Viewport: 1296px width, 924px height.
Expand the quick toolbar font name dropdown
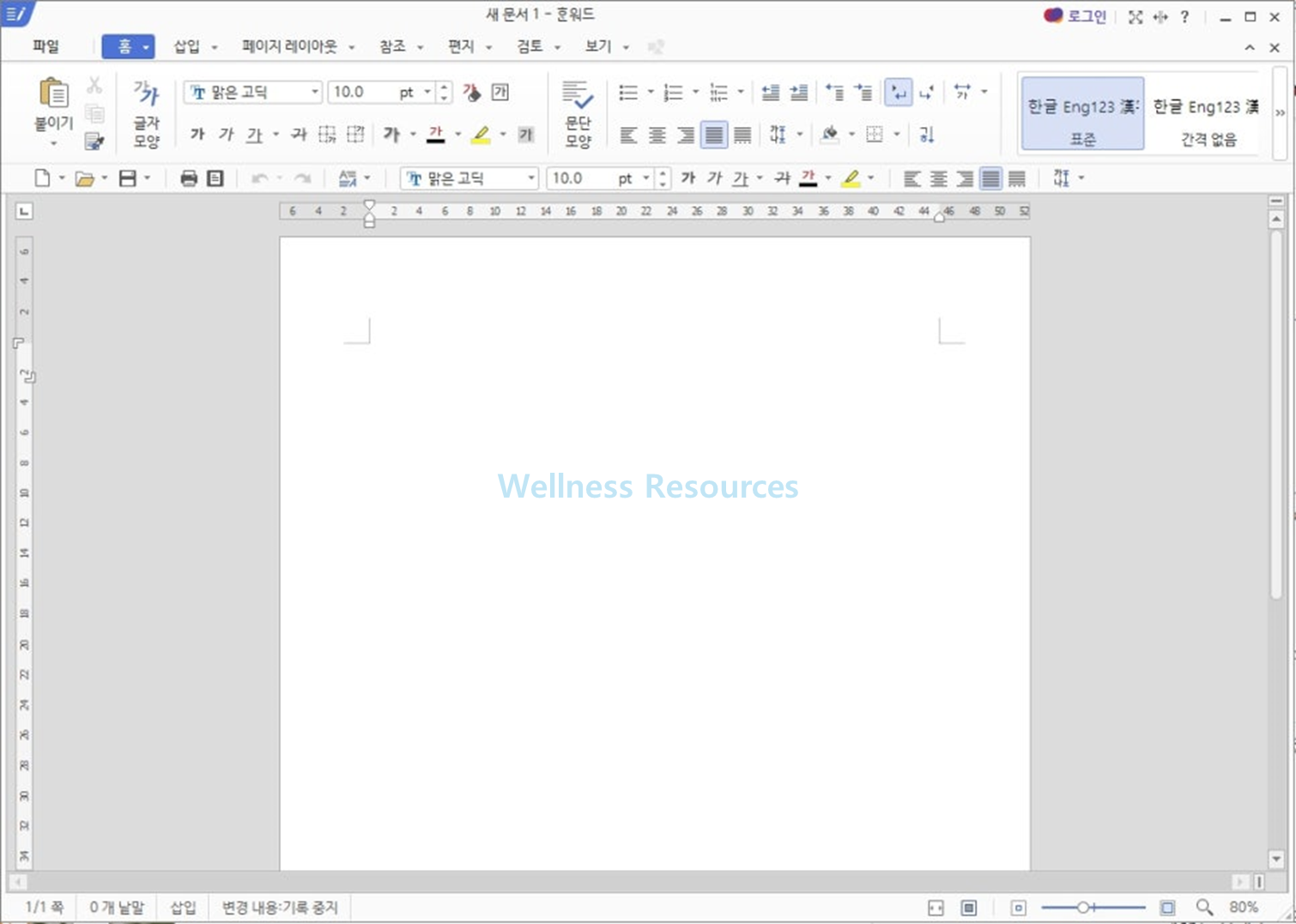(531, 178)
